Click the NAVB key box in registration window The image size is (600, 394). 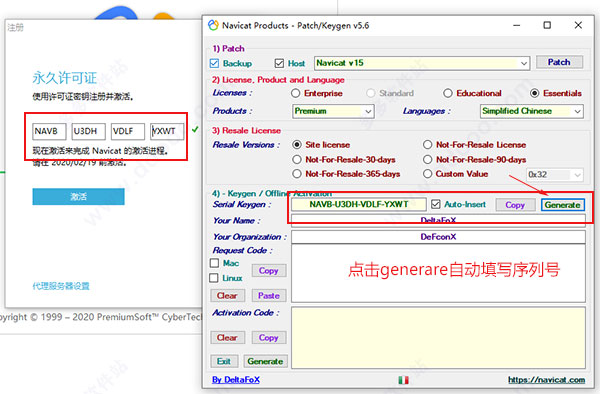[x=49, y=131]
